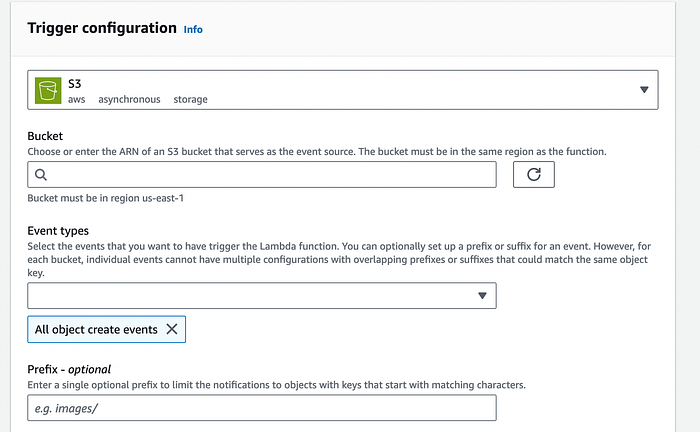700x432 pixels.
Task: Open the trigger source dropdown arrow
Action: 644,89
